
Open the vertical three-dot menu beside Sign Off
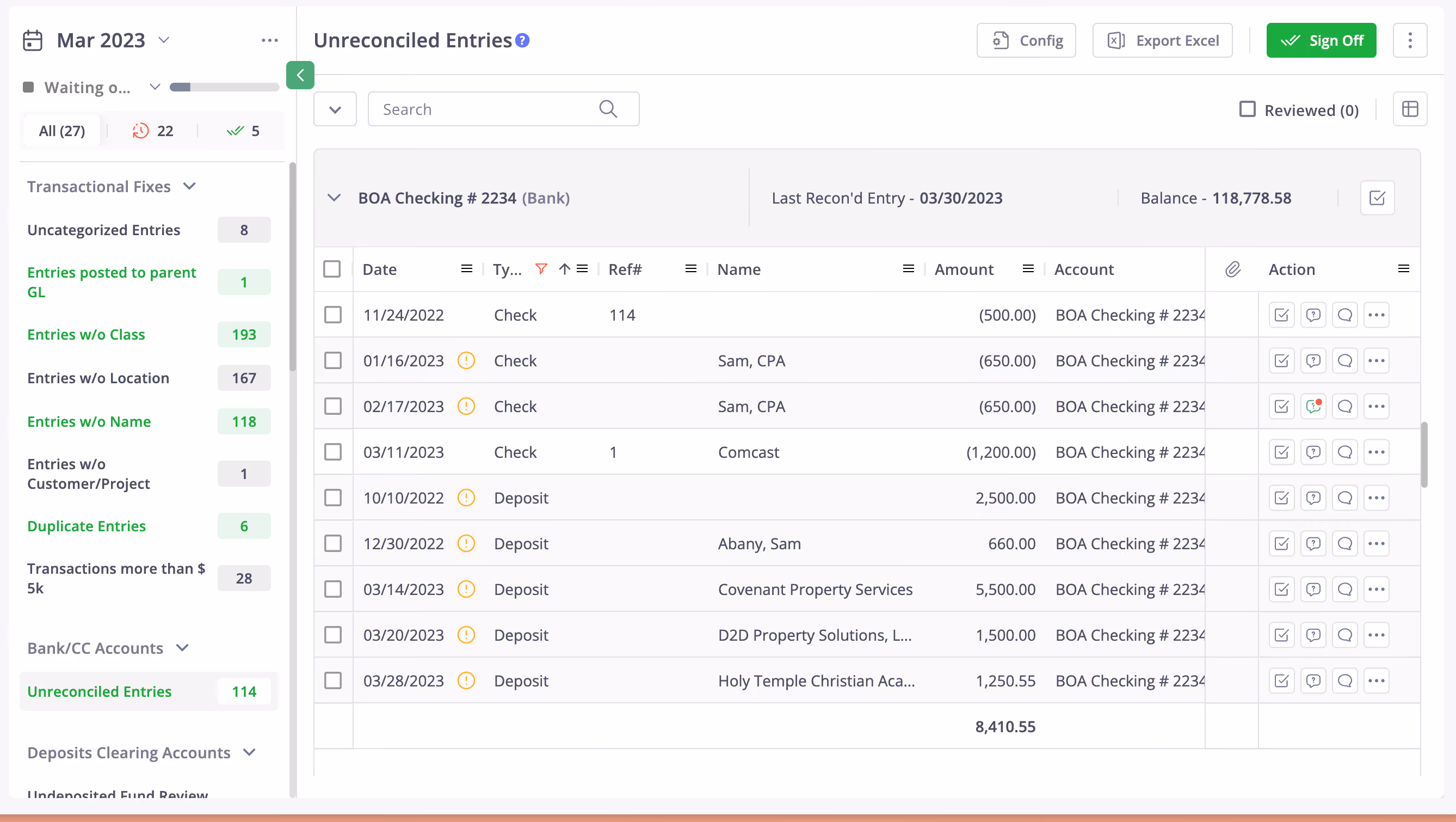(x=1410, y=41)
